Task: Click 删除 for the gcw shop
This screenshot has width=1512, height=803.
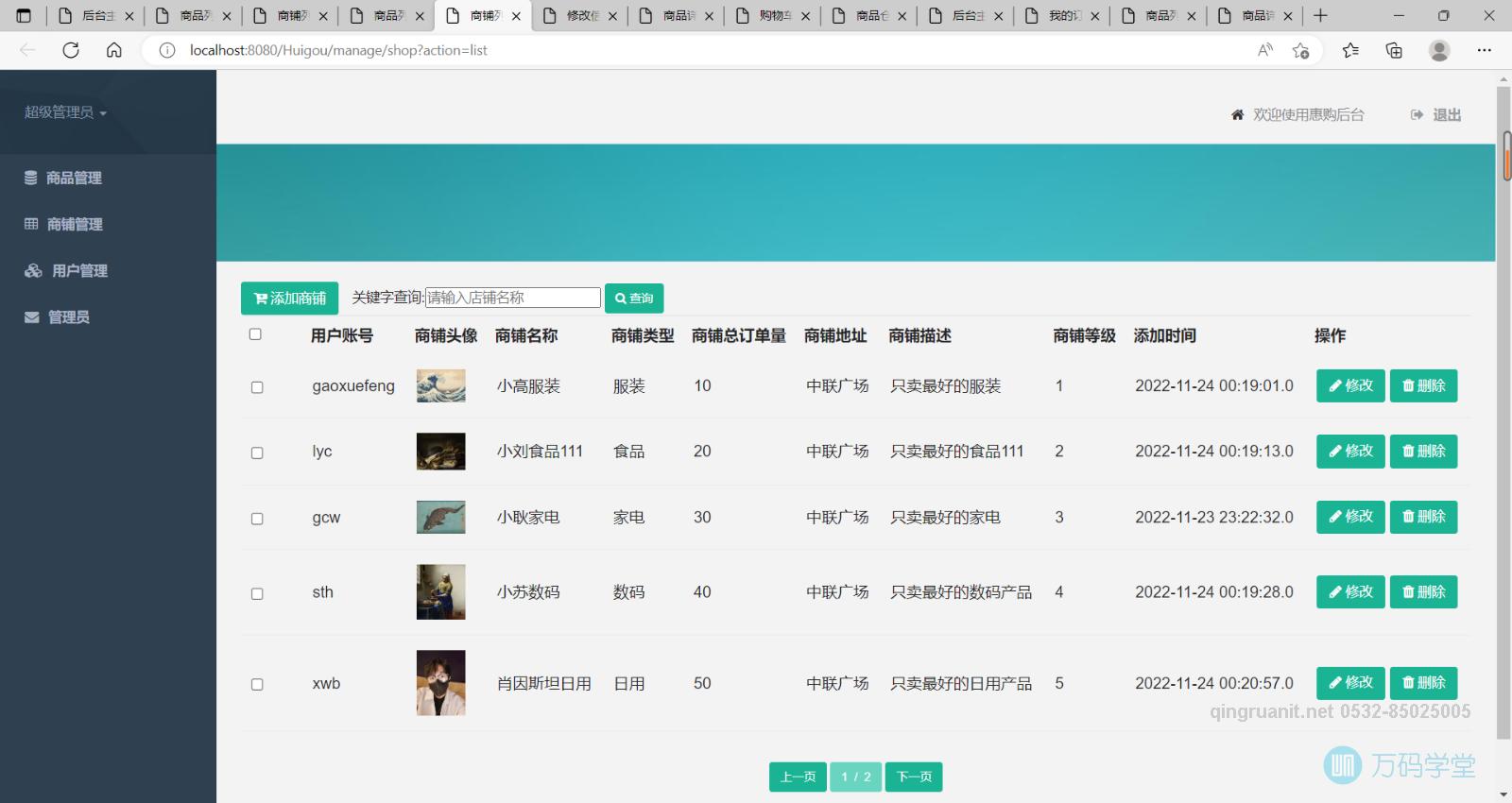Action: [x=1423, y=517]
